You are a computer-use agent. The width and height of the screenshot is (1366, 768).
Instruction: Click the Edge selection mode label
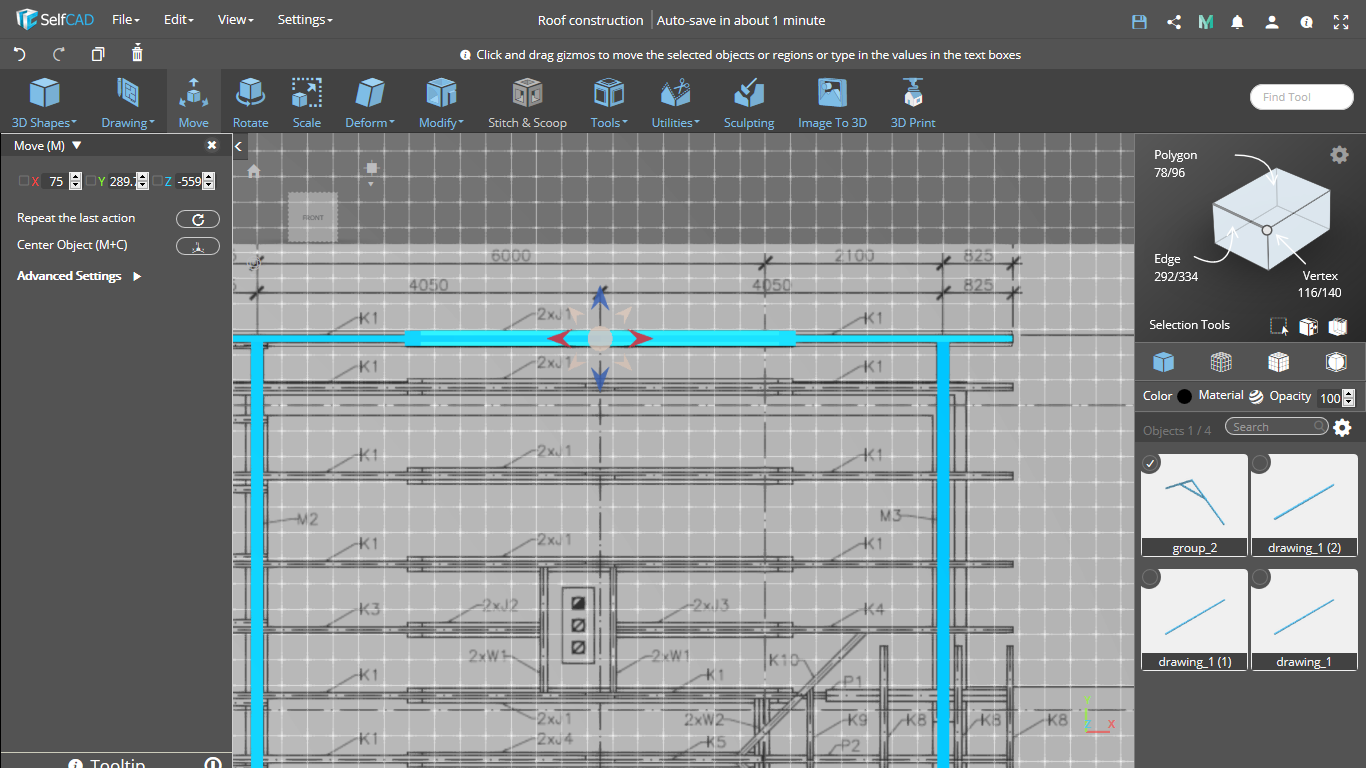coord(1167,259)
